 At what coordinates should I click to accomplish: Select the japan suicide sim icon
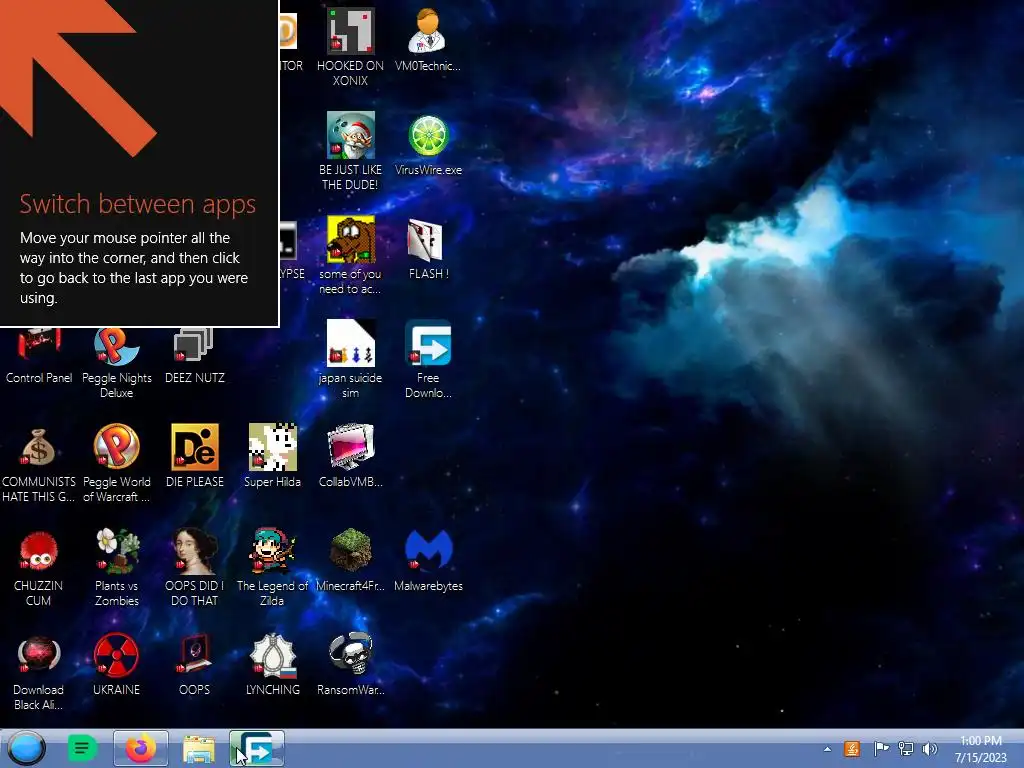pyautogui.click(x=351, y=343)
